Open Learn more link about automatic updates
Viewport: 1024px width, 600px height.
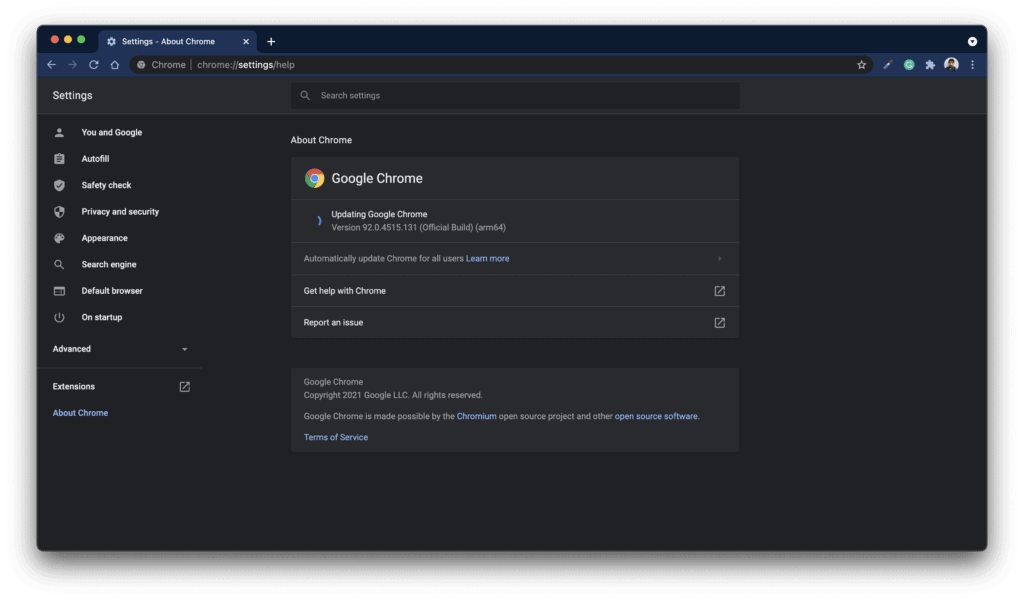point(487,259)
